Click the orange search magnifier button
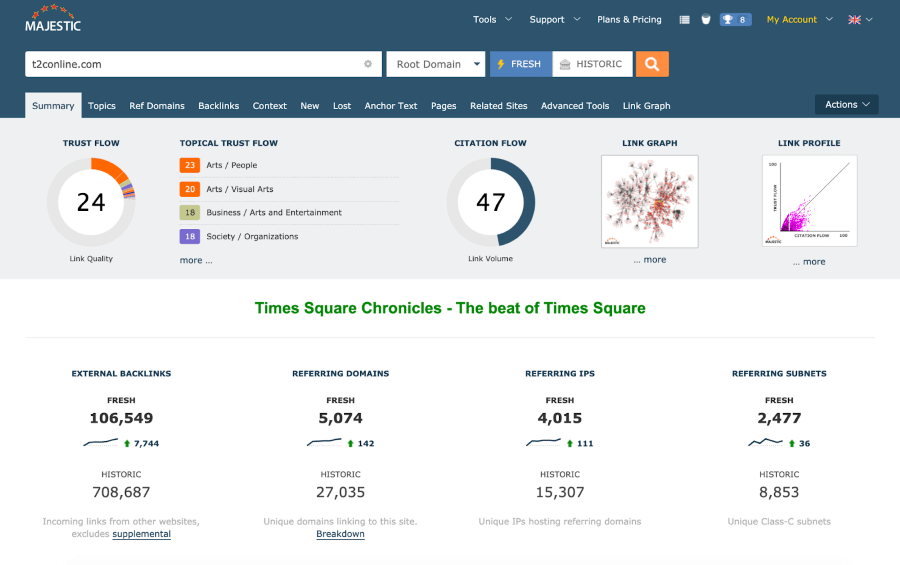The image size is (900, 565). pyautogui.click(x=652, y=64)
